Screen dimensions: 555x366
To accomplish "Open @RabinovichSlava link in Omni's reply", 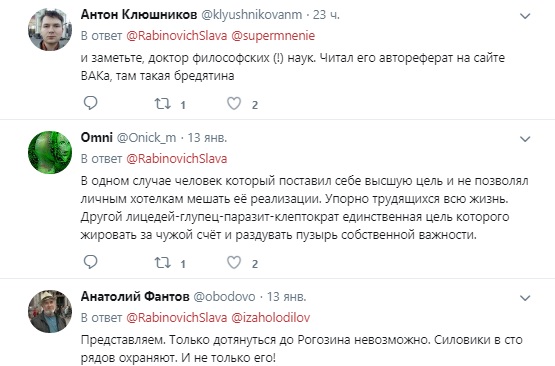I will tap(177, 159).
